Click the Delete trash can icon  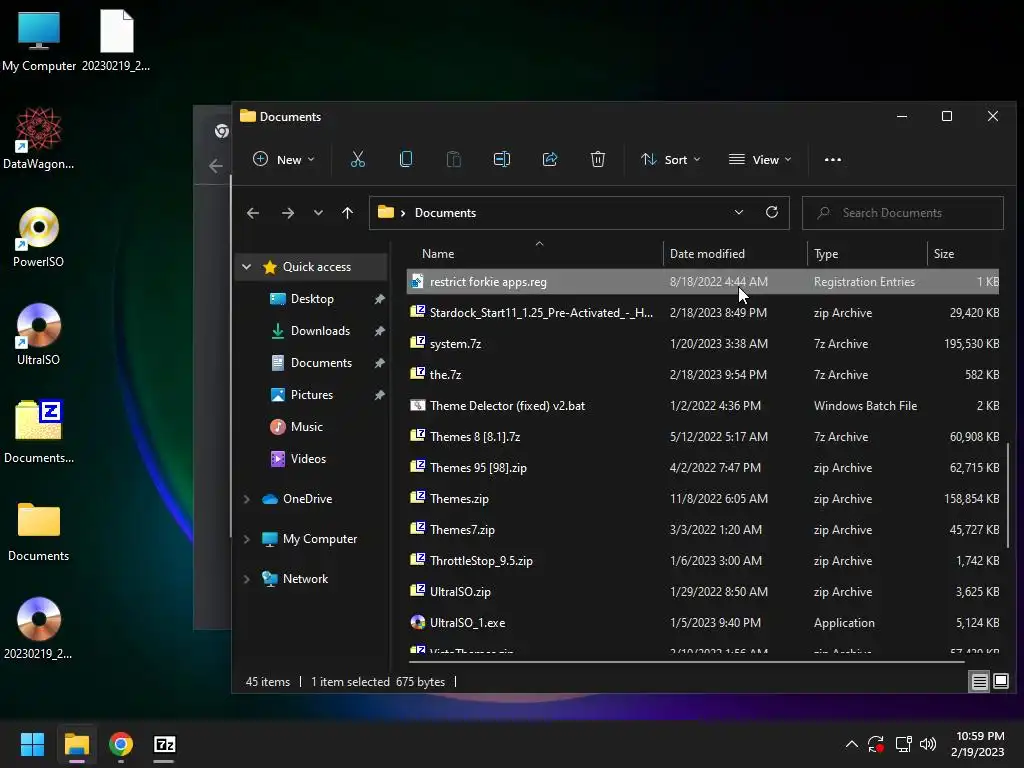point(598,159)
